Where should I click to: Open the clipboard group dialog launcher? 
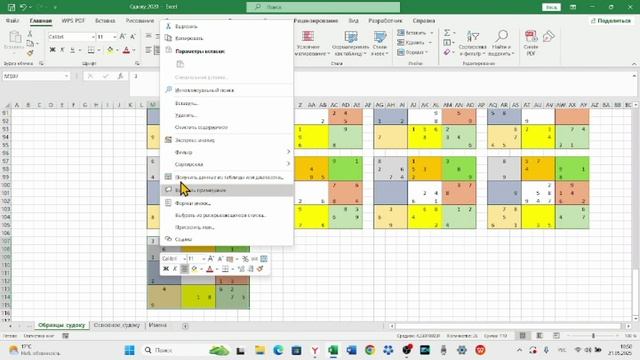click(41, 63)
